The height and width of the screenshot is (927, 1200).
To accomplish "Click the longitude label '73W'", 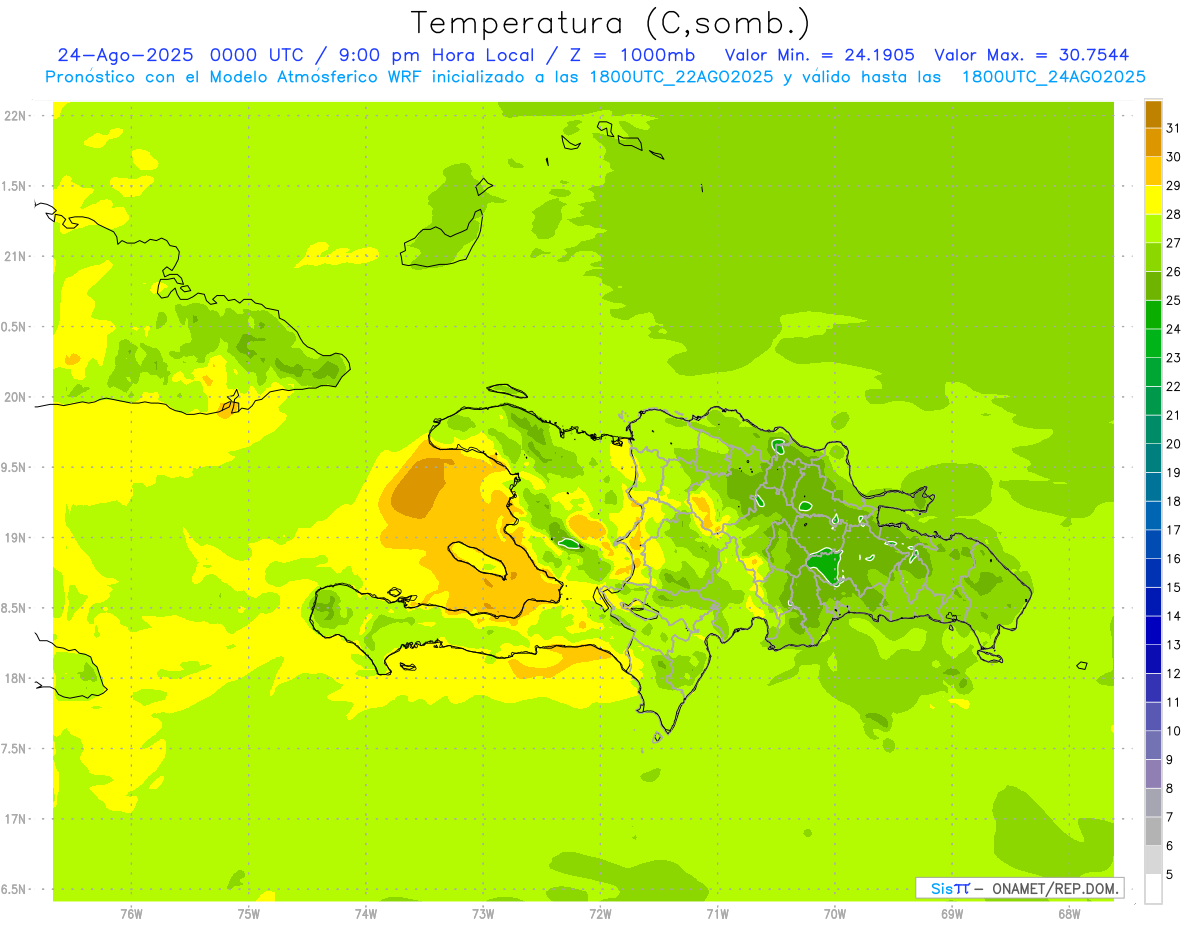I will click(x=483, y=914).
